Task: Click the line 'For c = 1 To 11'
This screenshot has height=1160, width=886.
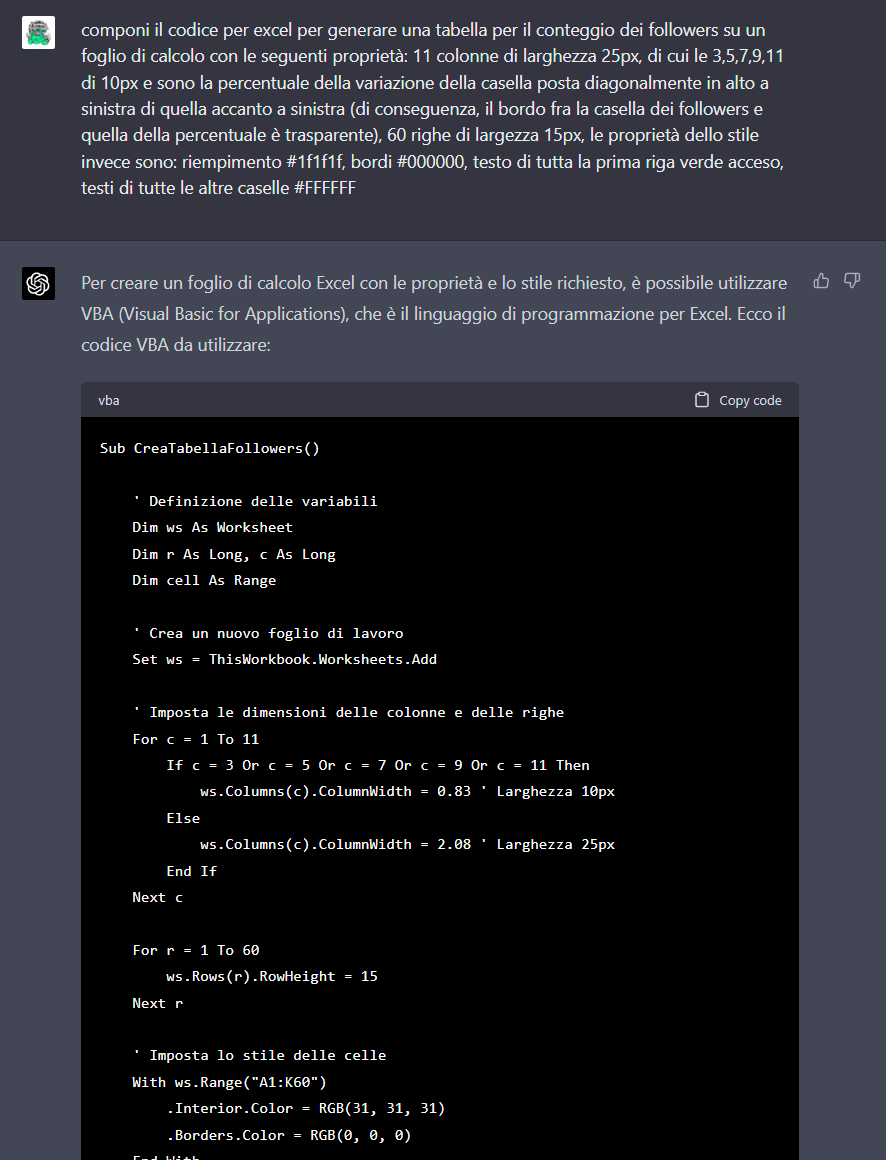Action: (196, 739)
